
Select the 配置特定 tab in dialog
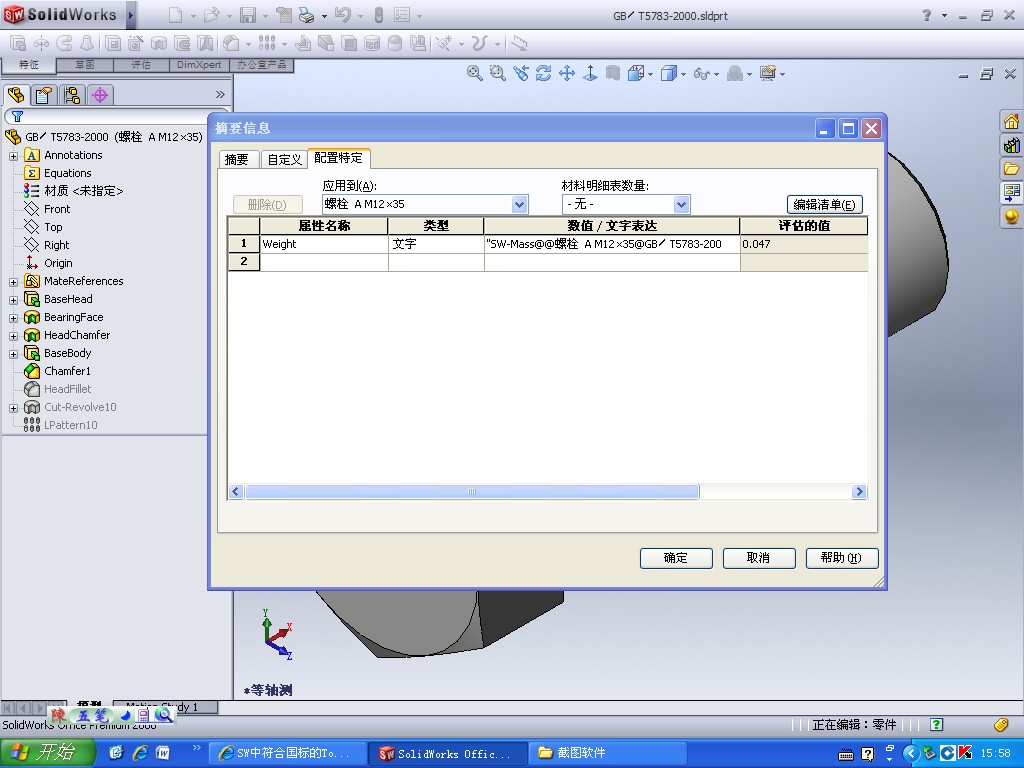tap(338, 158)
